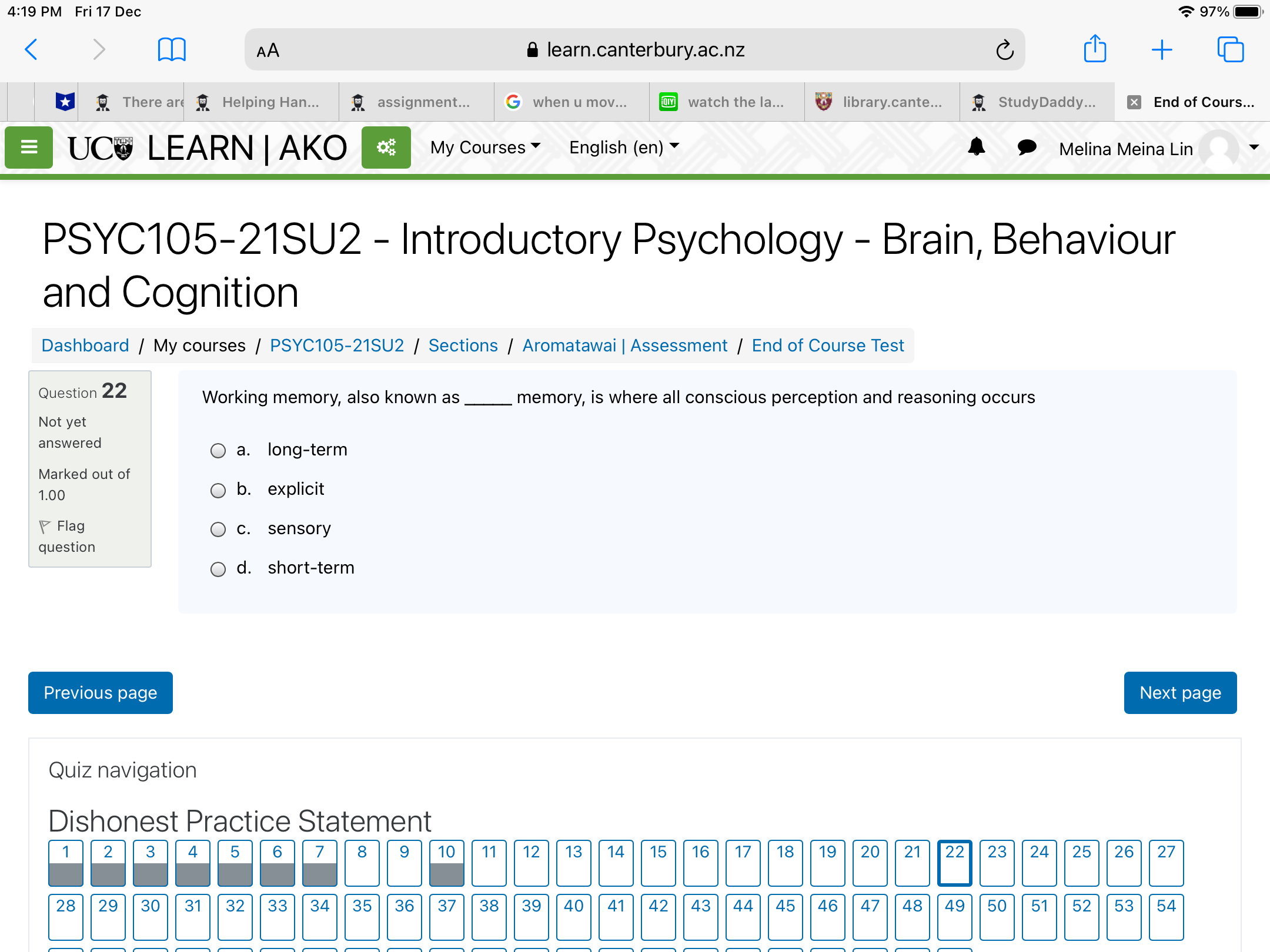This screenshot has width=1270, height=952.
Task: Open the English (en) language dropdown
Action: coord(624,148)
